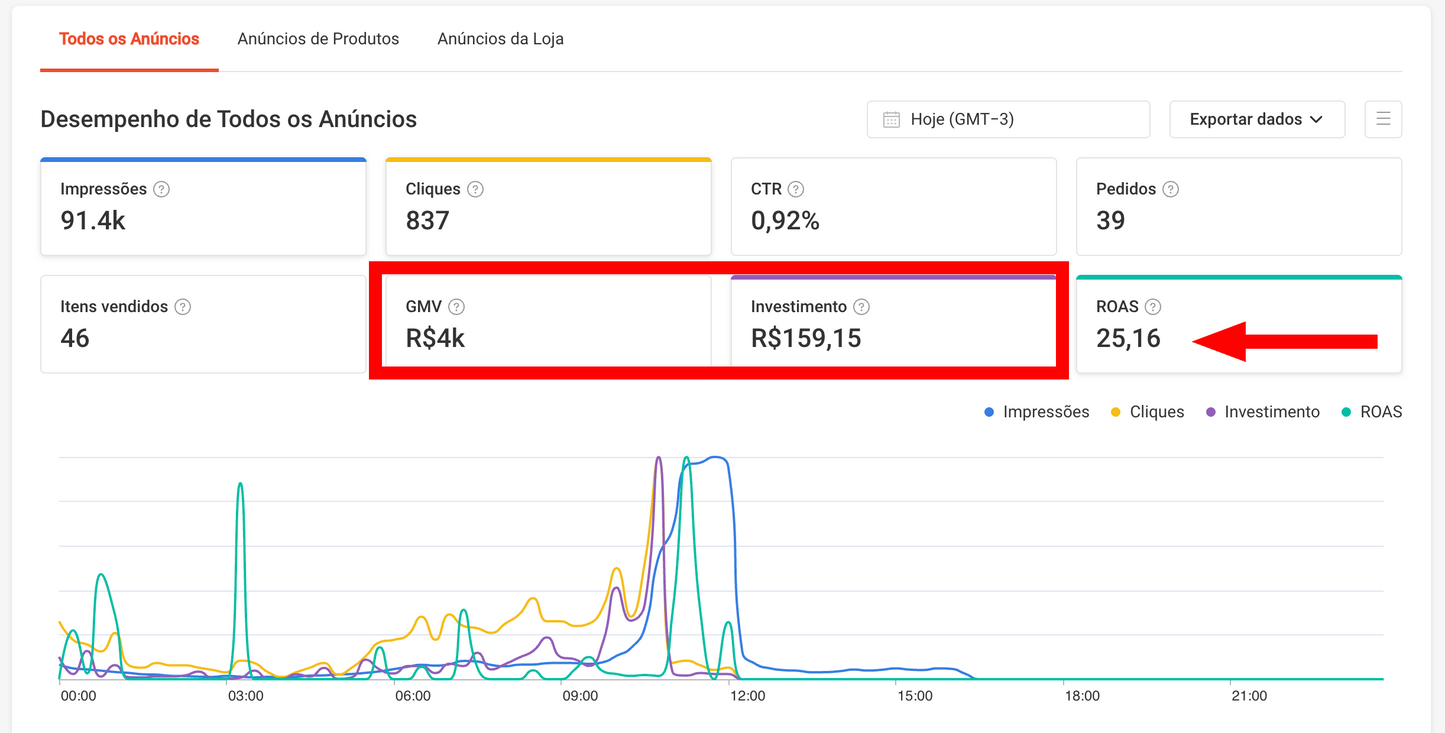Open help tooltip for Impressões metric

tap(163, 188)
